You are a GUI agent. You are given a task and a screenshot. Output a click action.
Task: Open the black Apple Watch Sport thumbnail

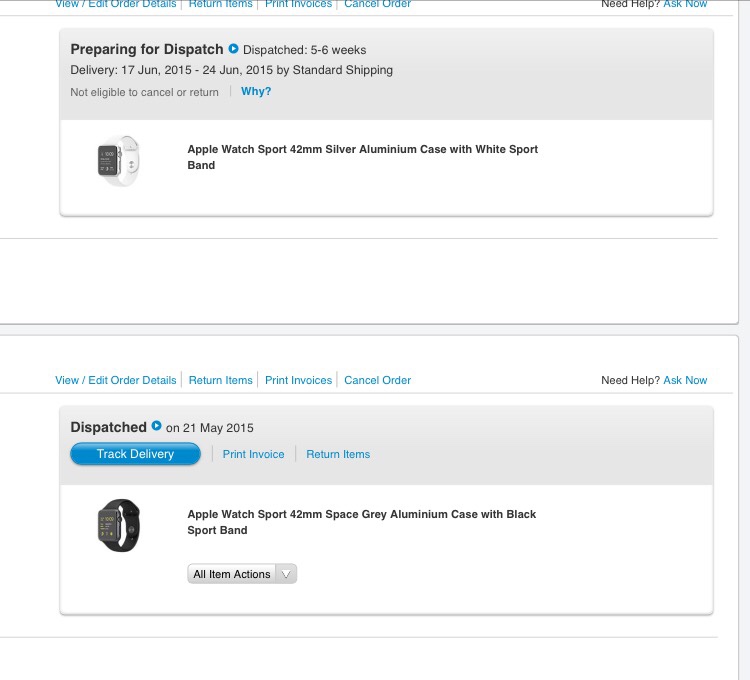[118, 525]
